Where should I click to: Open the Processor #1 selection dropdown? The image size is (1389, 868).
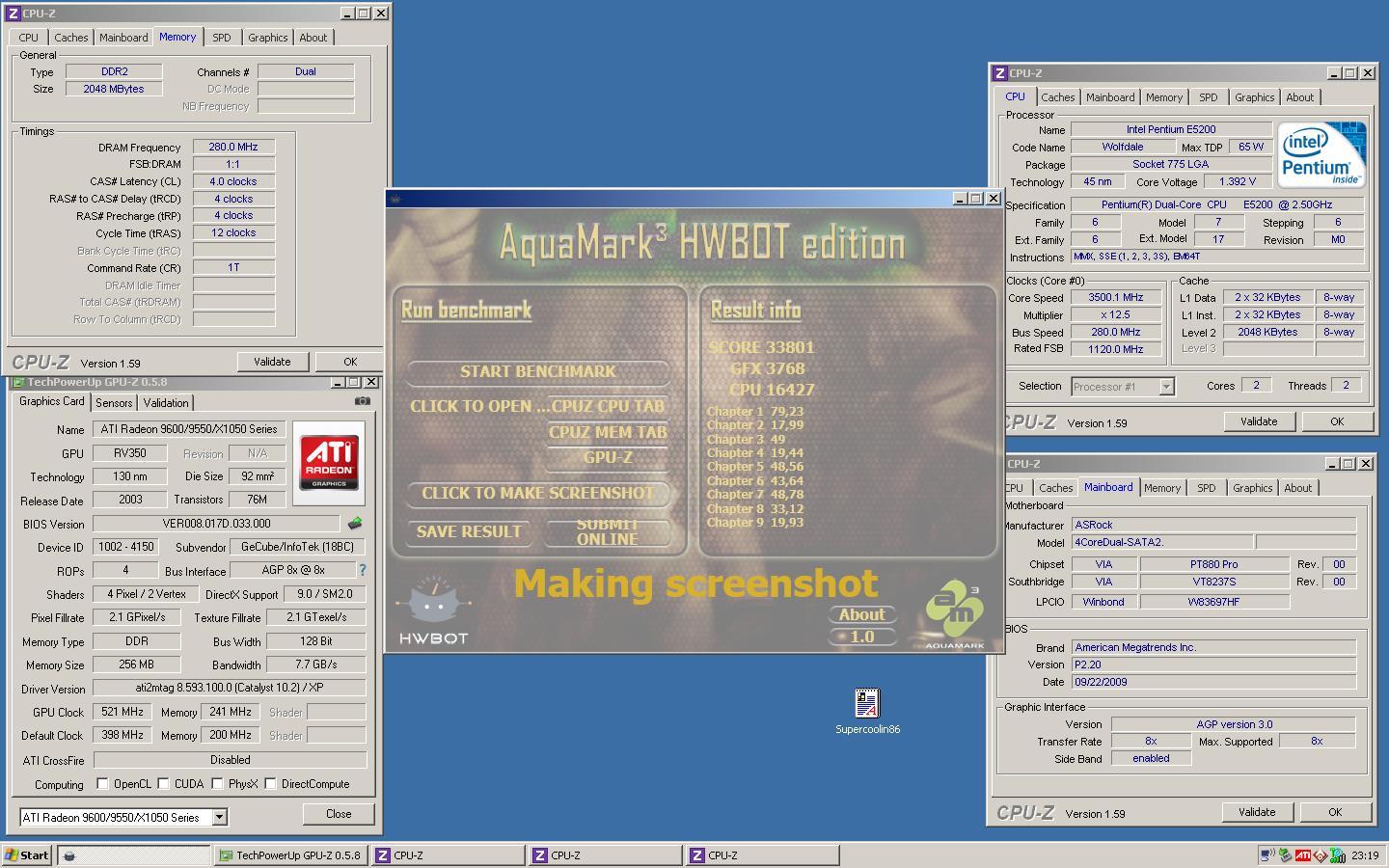click(1166, 386)
